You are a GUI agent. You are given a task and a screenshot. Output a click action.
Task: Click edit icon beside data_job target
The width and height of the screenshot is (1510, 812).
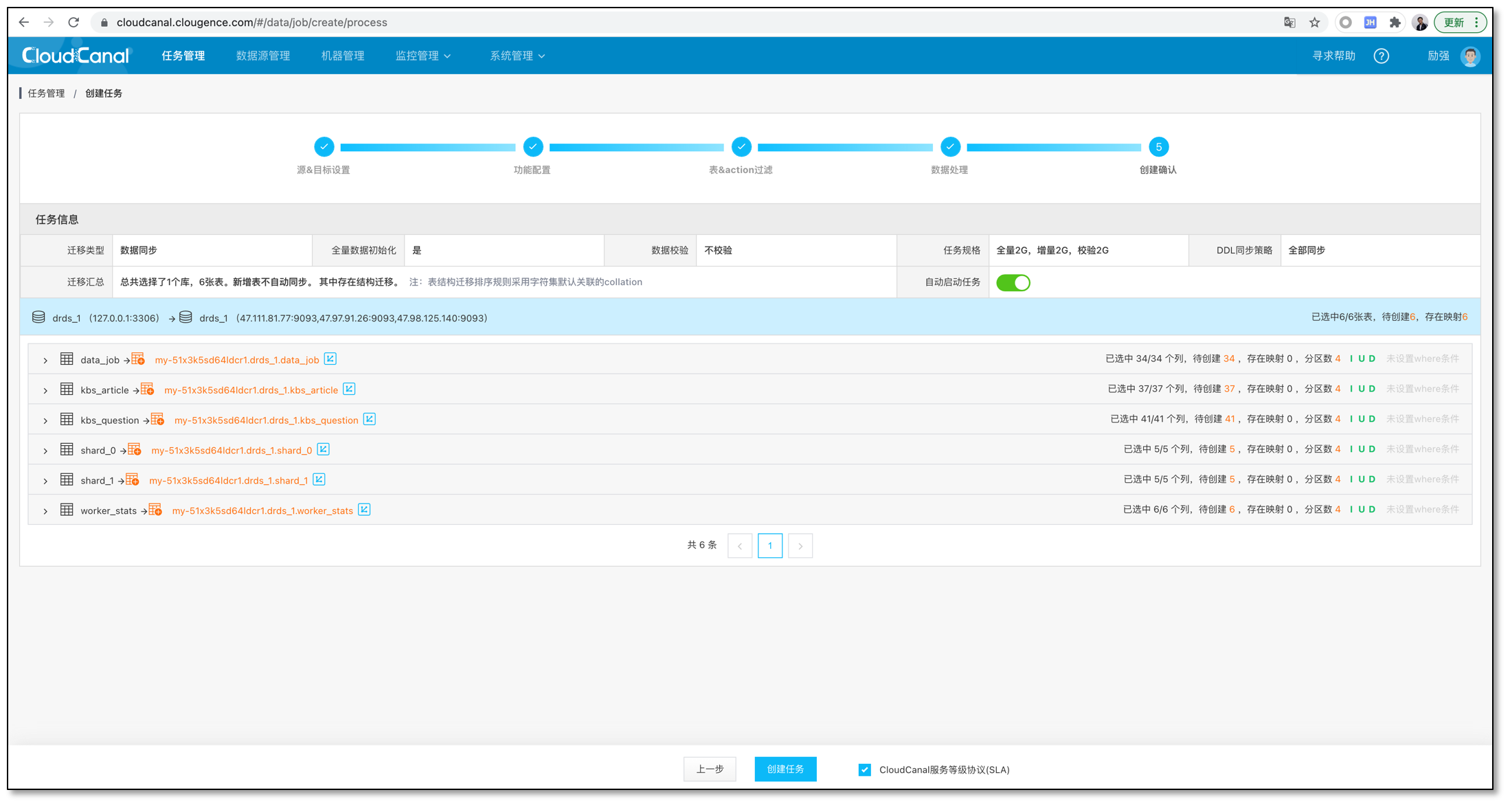point(330,359)
